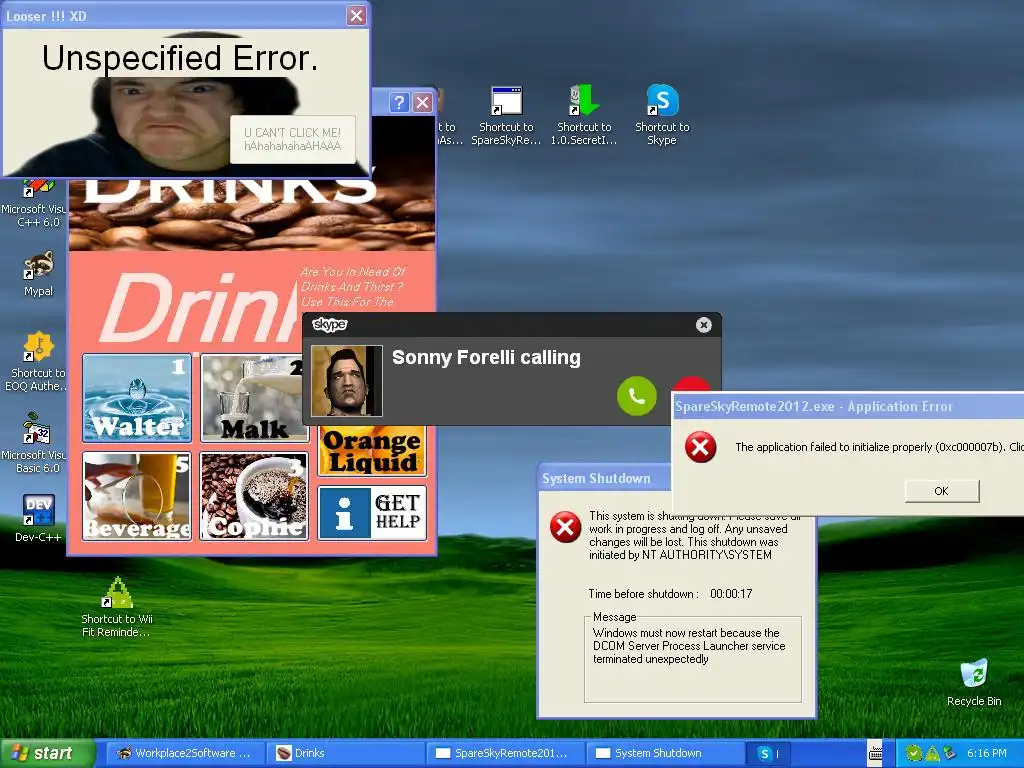Switch to Drinks taskbar item
The height and width of the screenshot is (768, 1024).
tap(345, 753)
